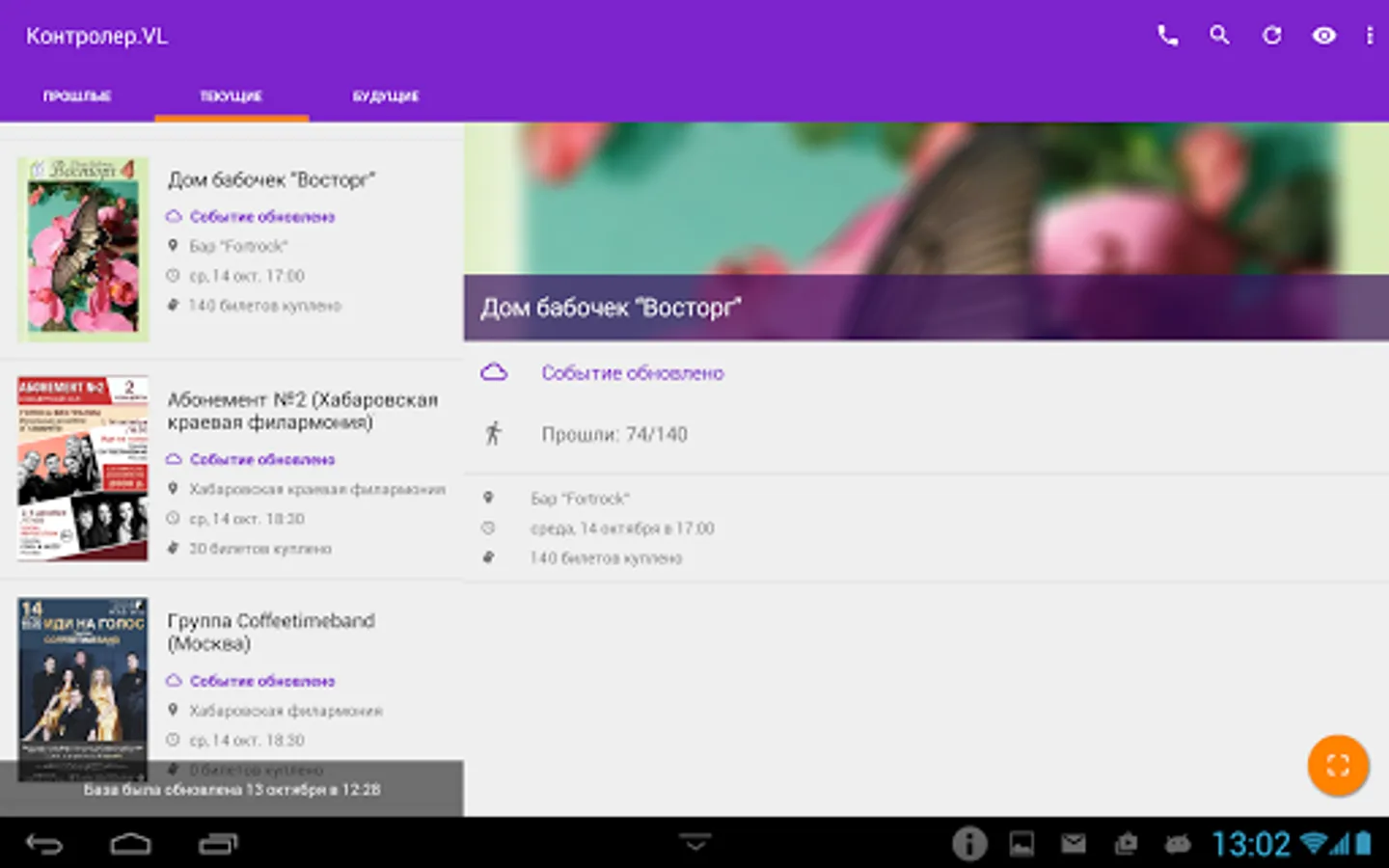
Task: Click clock icon in the Coffeetimeband row
Action: point(174,740)
